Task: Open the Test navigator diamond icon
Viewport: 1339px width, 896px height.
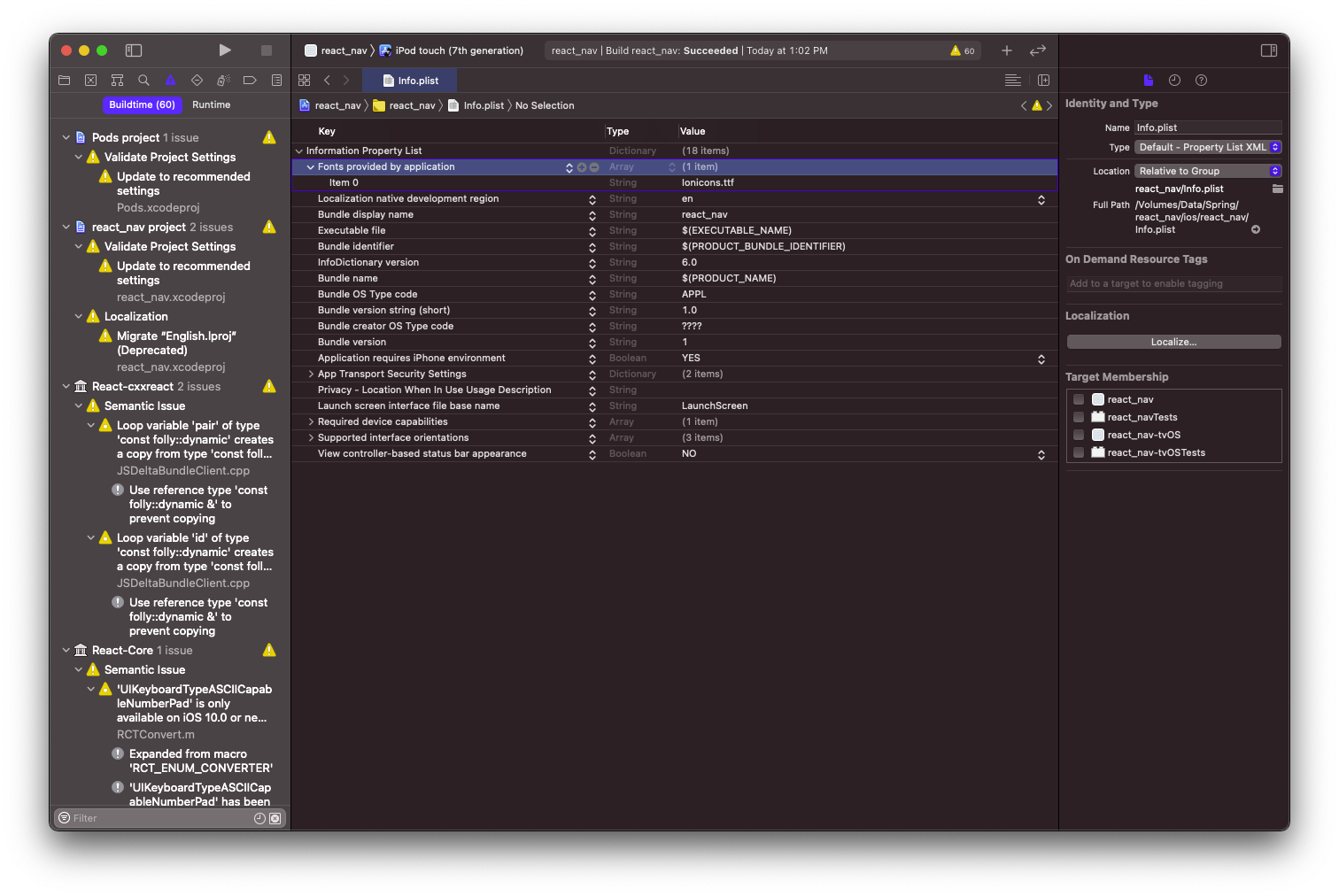Action: coord(197,81)
